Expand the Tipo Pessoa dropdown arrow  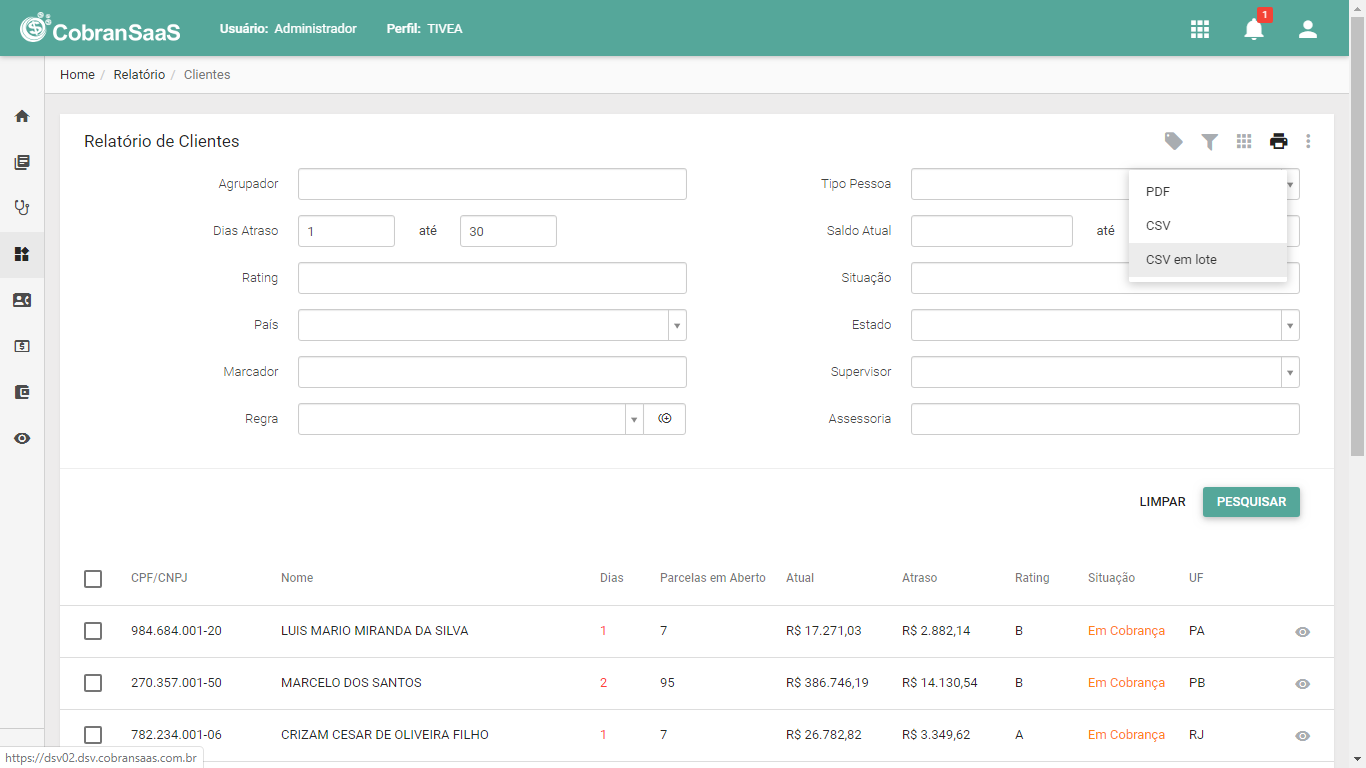click(1291, 184)
